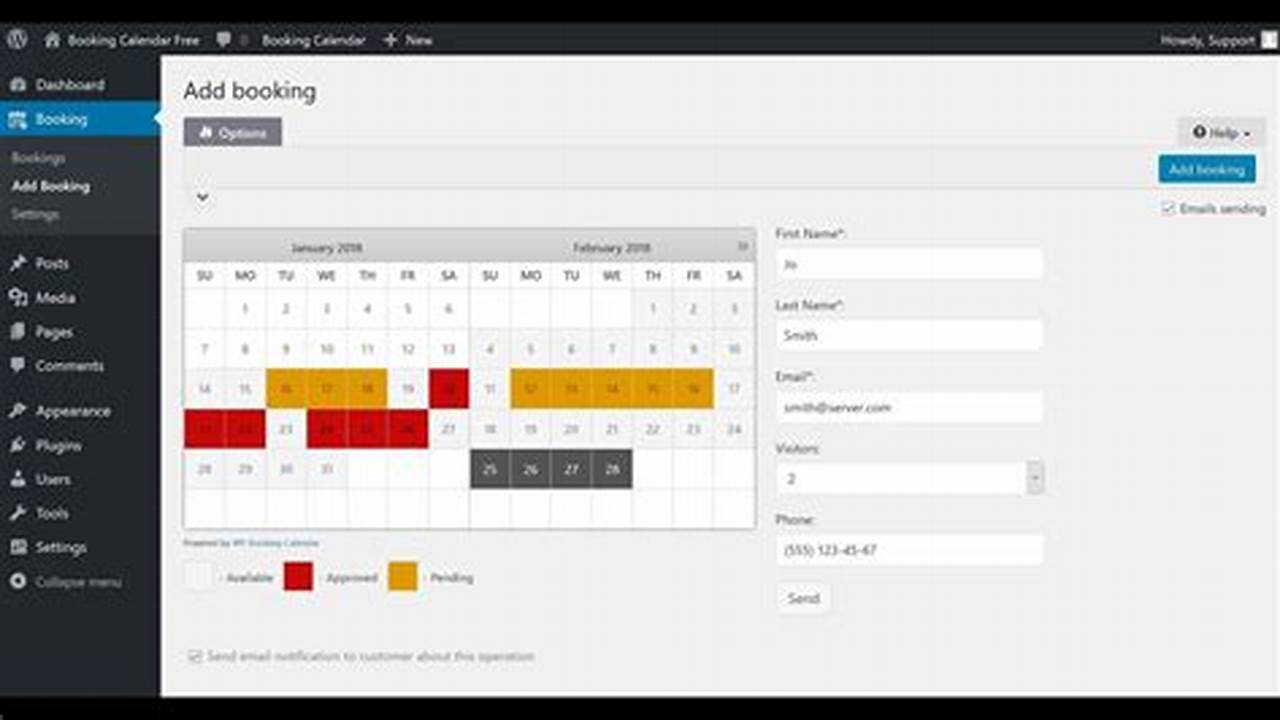This screenshot has width=1280, height=720.
Task: Click the home icon for Booking Calendar Free
Action: click(x=53, y=40)
